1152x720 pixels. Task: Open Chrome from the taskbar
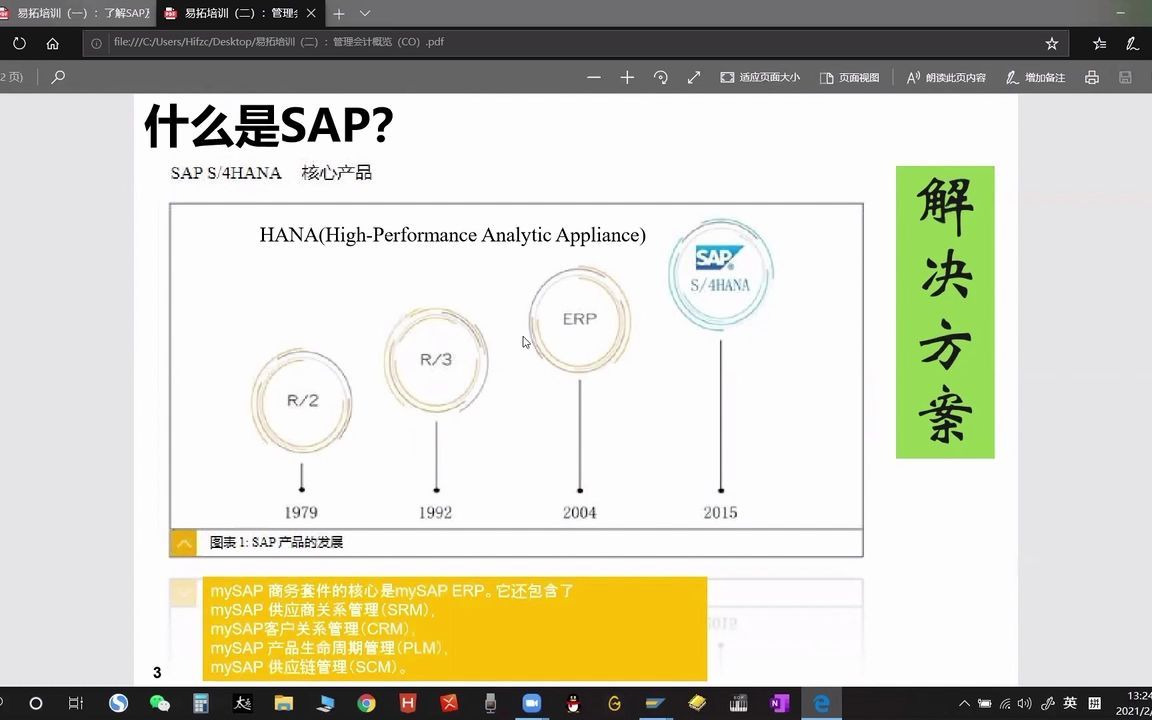click(x=365, y=704)
